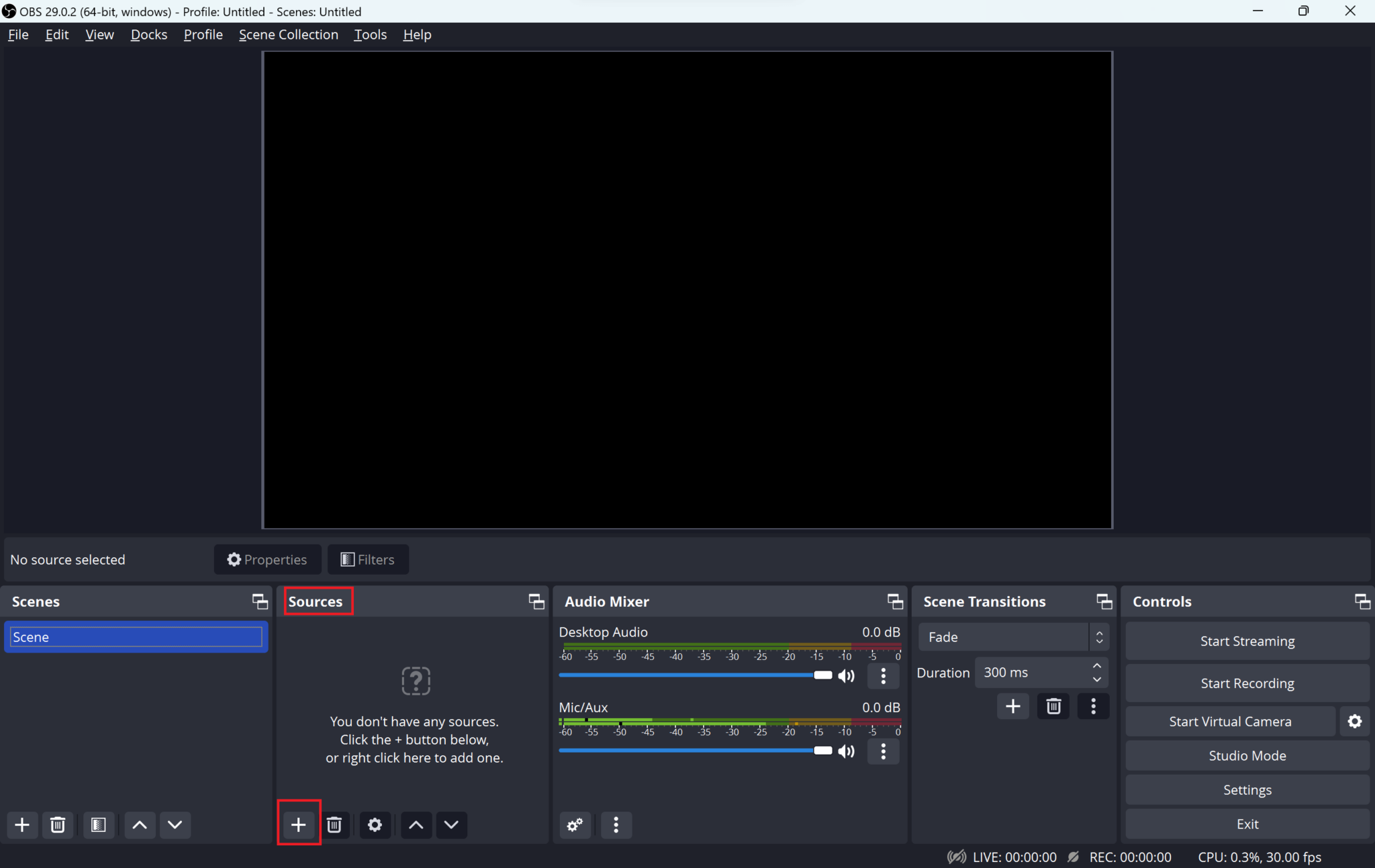Click the add source button in Sources panel
The image size is (1375, 868).
(298, 824)
